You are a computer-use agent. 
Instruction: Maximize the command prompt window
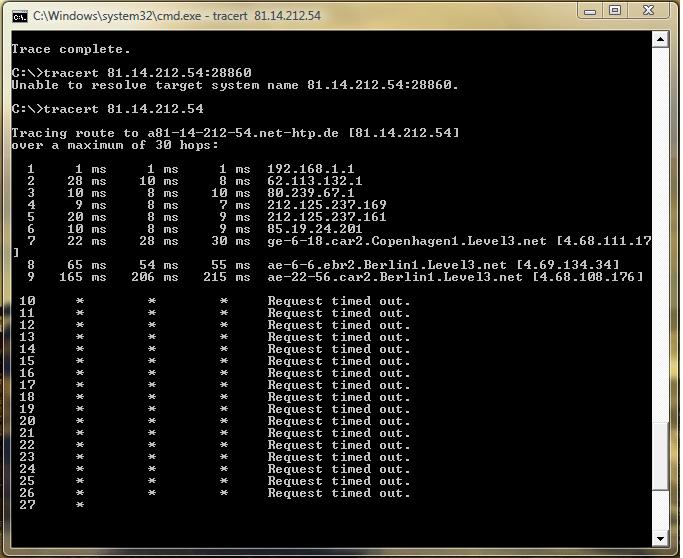tap(615, 10)
